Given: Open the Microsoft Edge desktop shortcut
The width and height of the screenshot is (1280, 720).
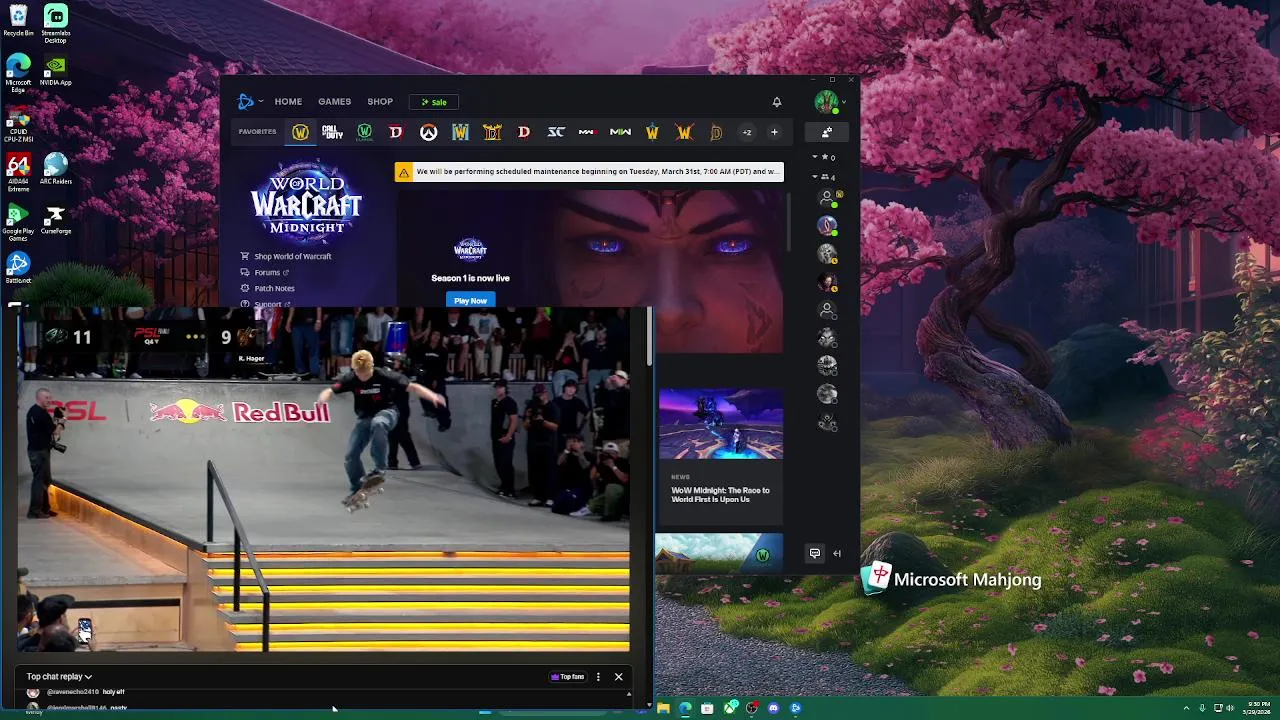Looking at the screenshot, I should coord(18,74).
